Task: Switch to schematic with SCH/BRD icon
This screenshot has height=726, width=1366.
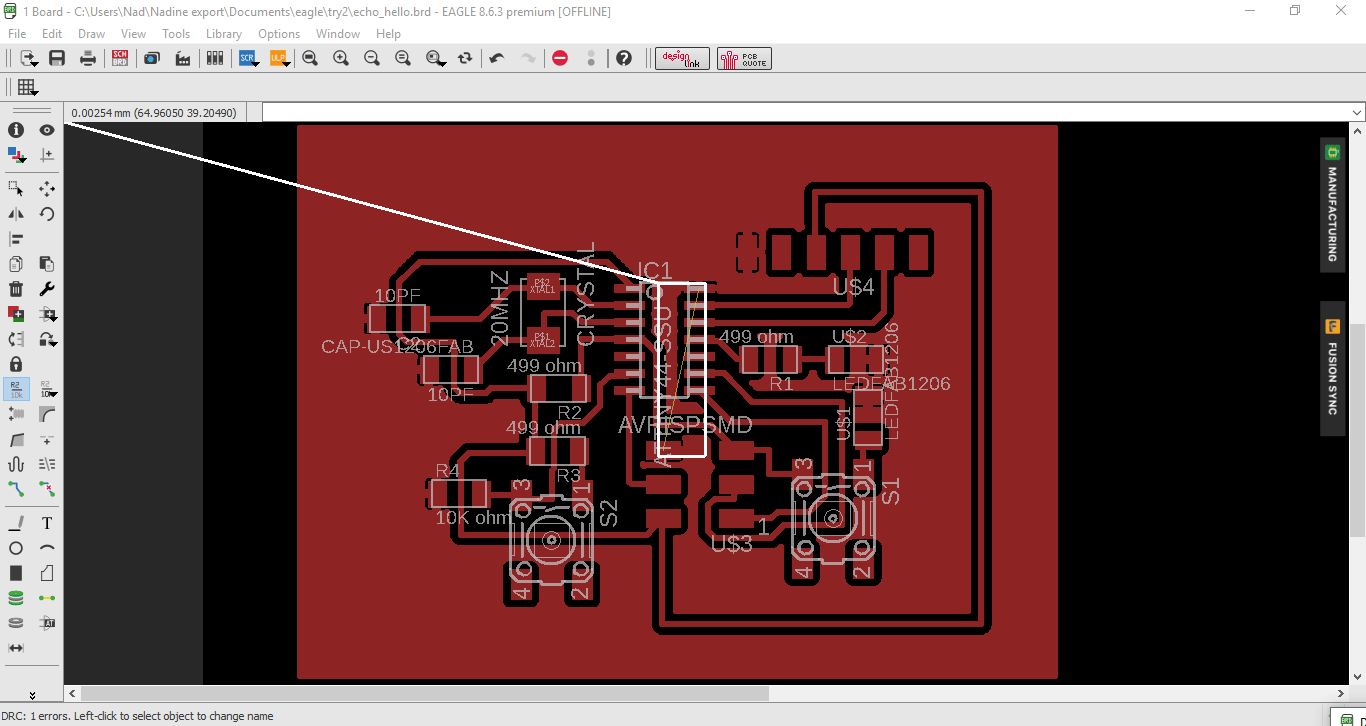Action: 120,58
